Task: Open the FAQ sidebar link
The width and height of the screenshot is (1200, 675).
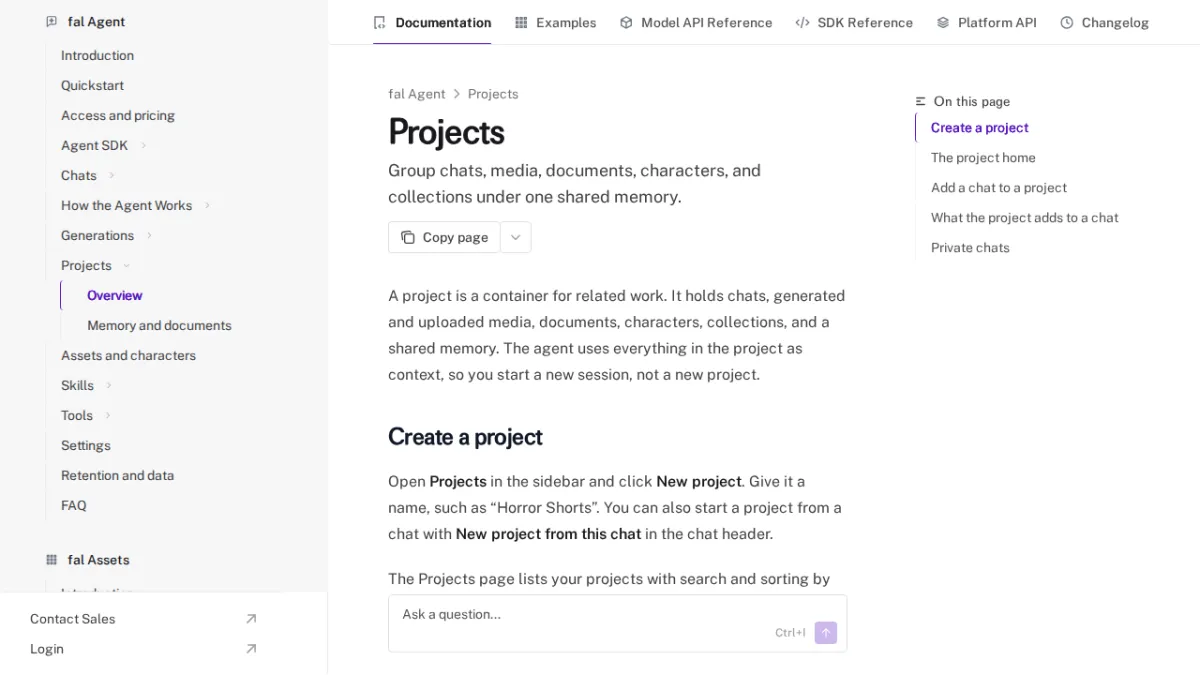Action: pyautogui.click(x=74, y=505)
